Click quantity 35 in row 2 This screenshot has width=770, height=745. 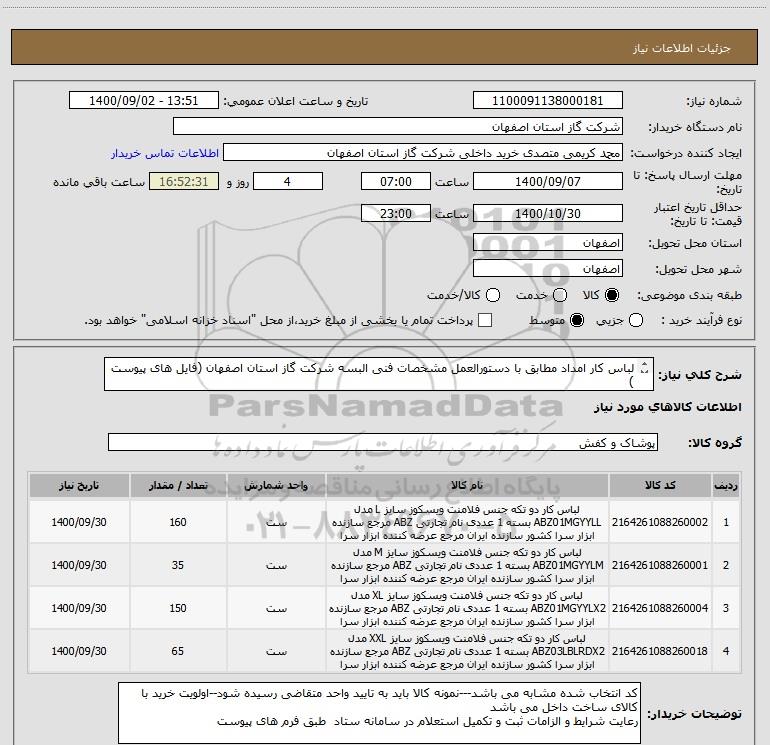point(178,565)
